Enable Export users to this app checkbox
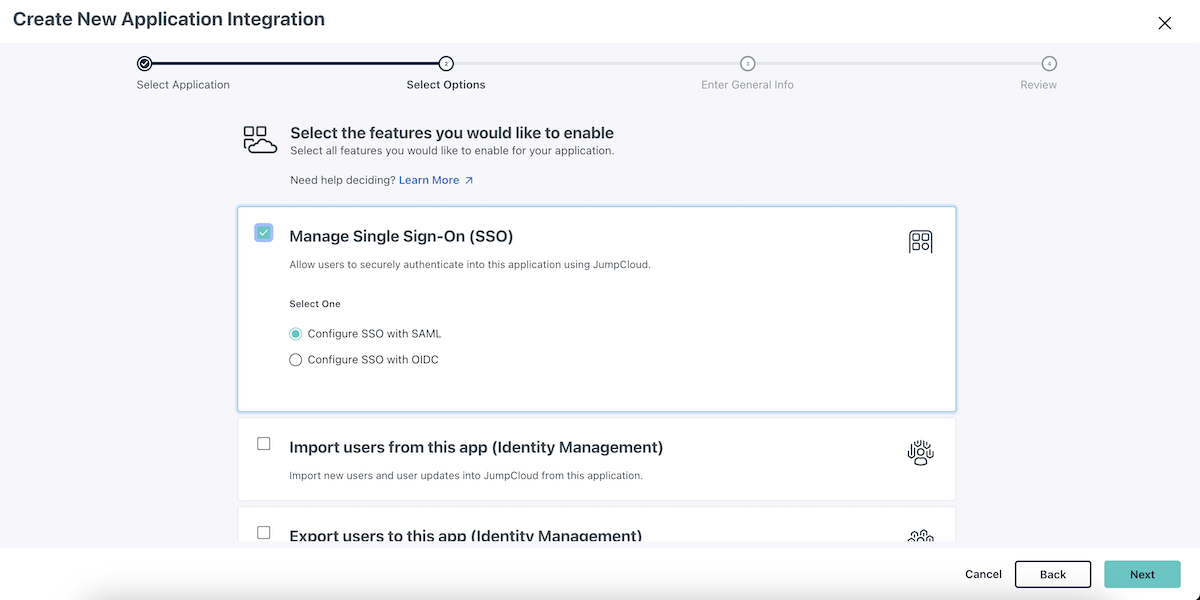 click(264, 533)
